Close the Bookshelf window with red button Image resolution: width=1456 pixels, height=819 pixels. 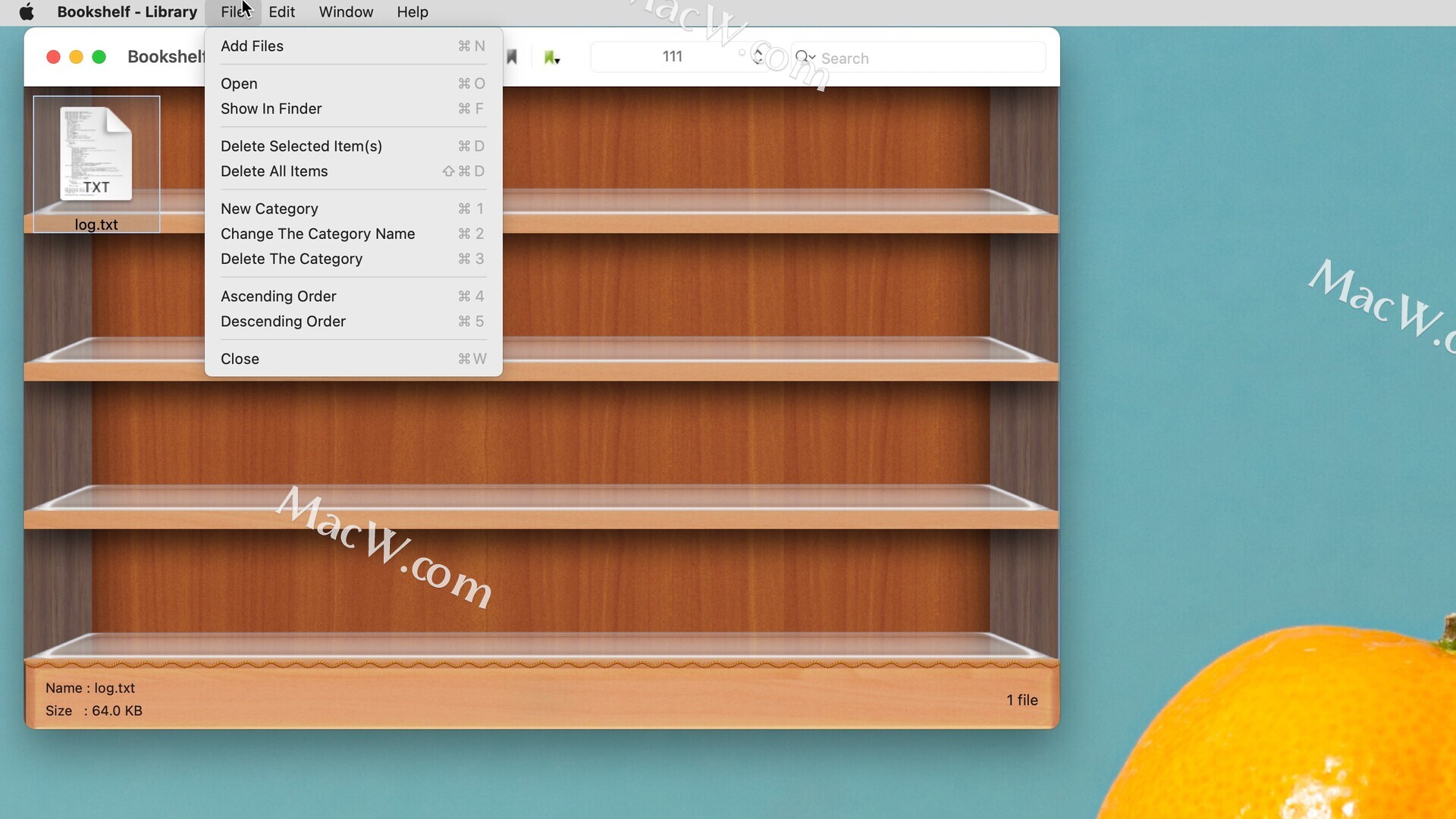pos(53,57)
